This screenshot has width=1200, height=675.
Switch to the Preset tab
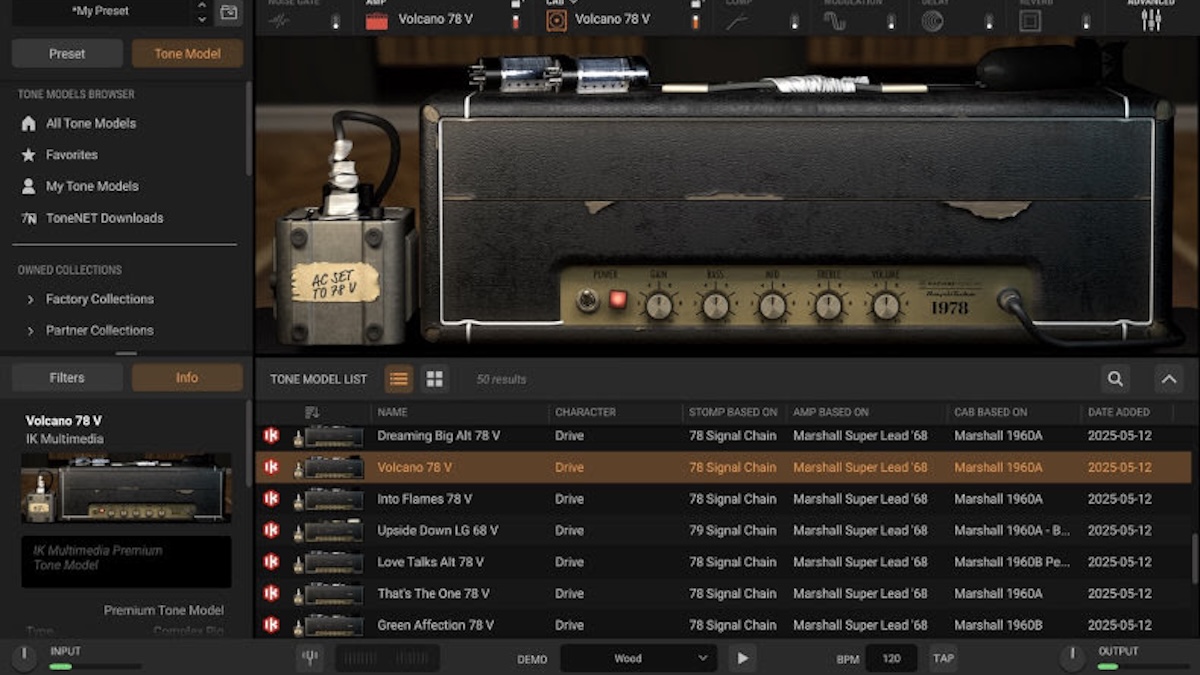pos(67,54)
